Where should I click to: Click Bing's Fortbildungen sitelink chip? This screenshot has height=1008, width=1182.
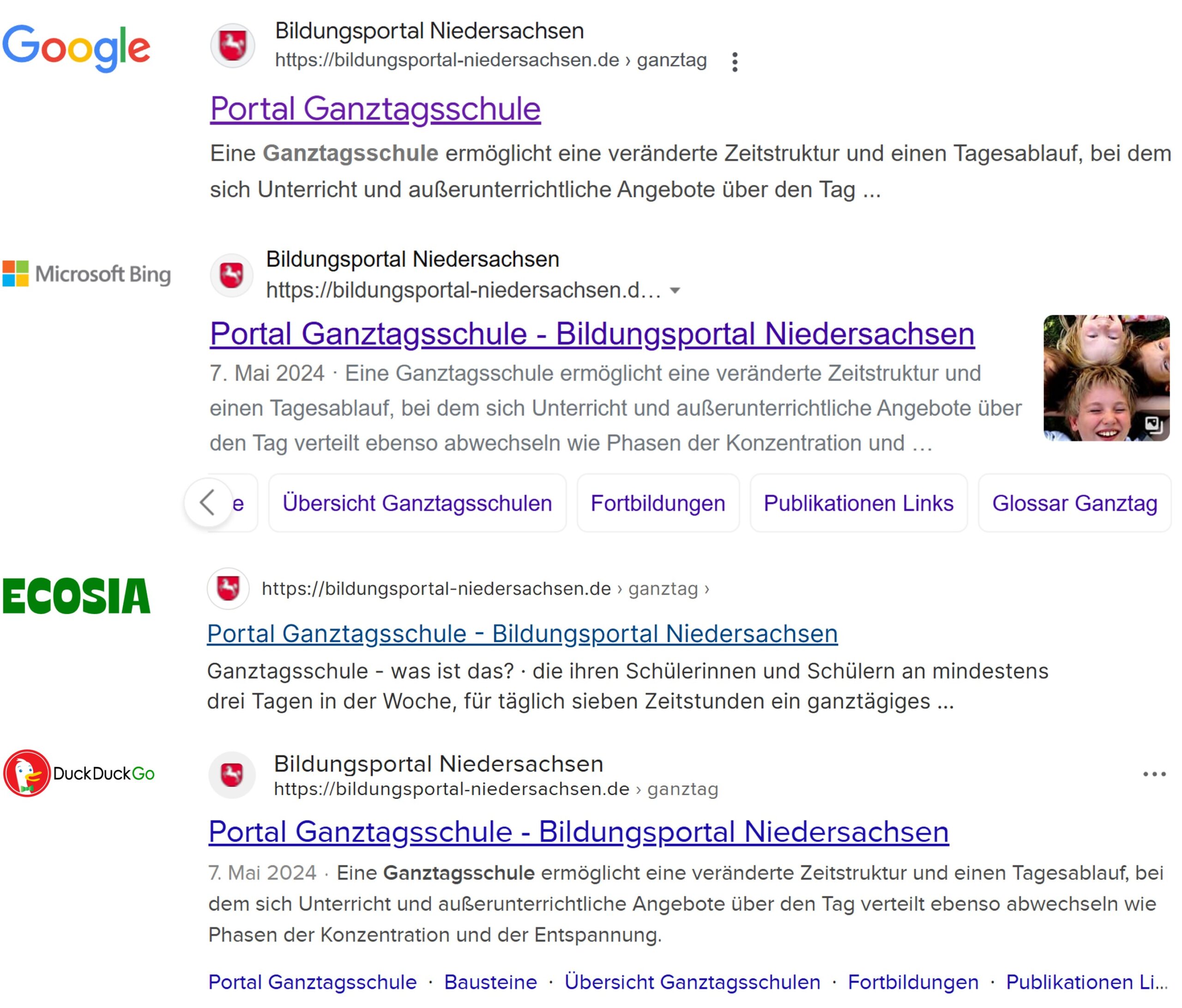click(x=658, y=503)
